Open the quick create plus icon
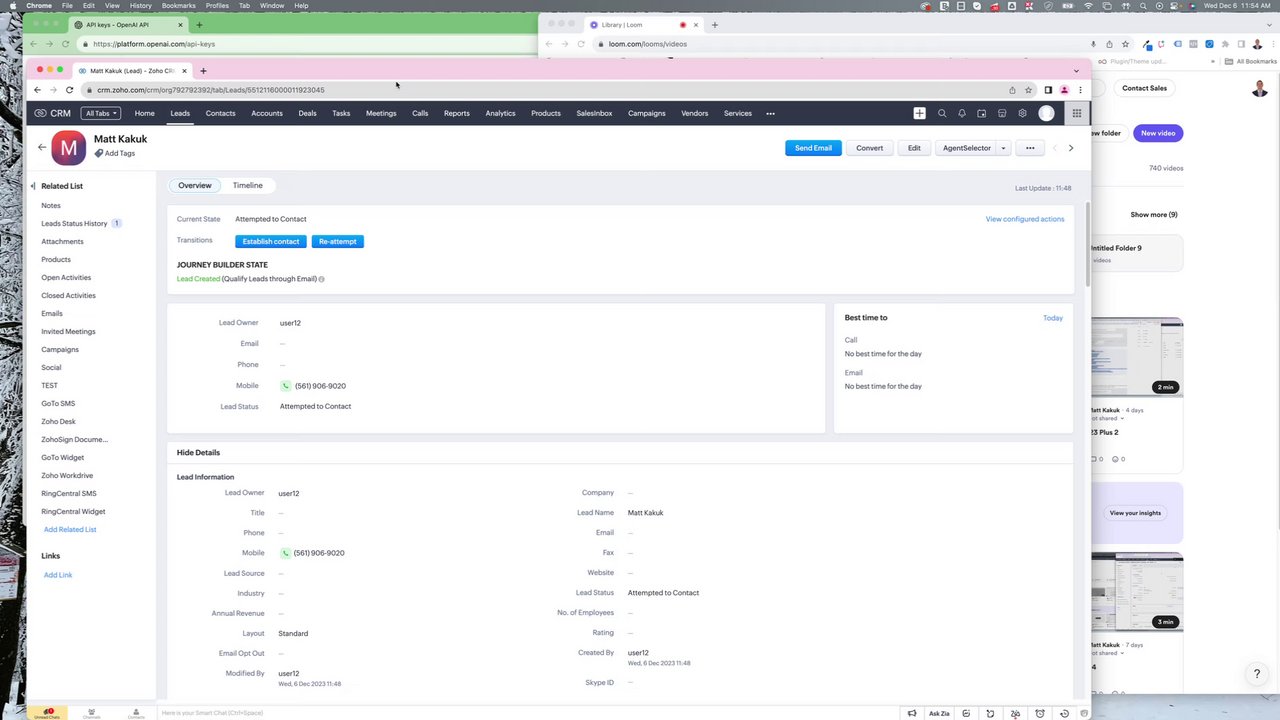 pyautogui.click(x=919, y=113)
